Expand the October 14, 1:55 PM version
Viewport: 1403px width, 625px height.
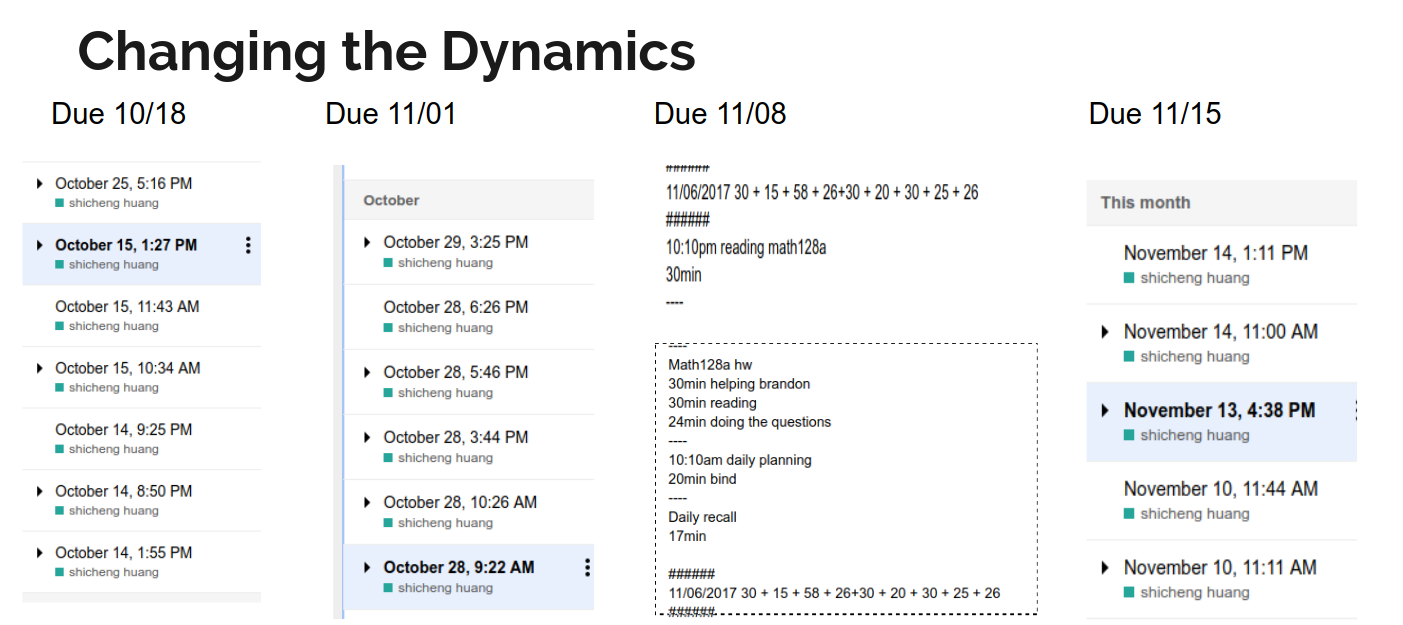pyautogui.click(x=39, y=553)
